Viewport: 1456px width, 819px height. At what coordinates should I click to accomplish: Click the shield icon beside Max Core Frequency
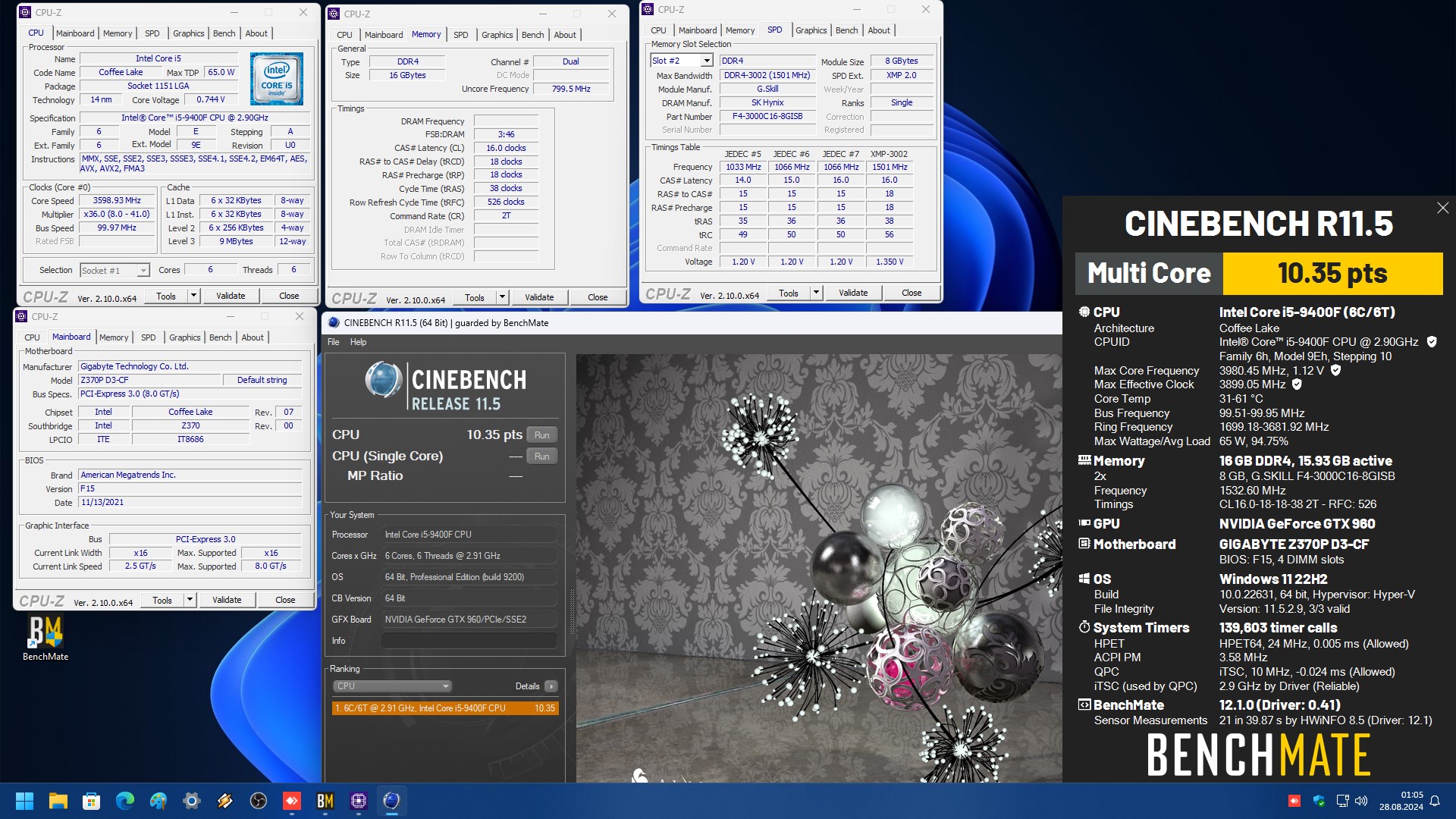(1335, 371)
